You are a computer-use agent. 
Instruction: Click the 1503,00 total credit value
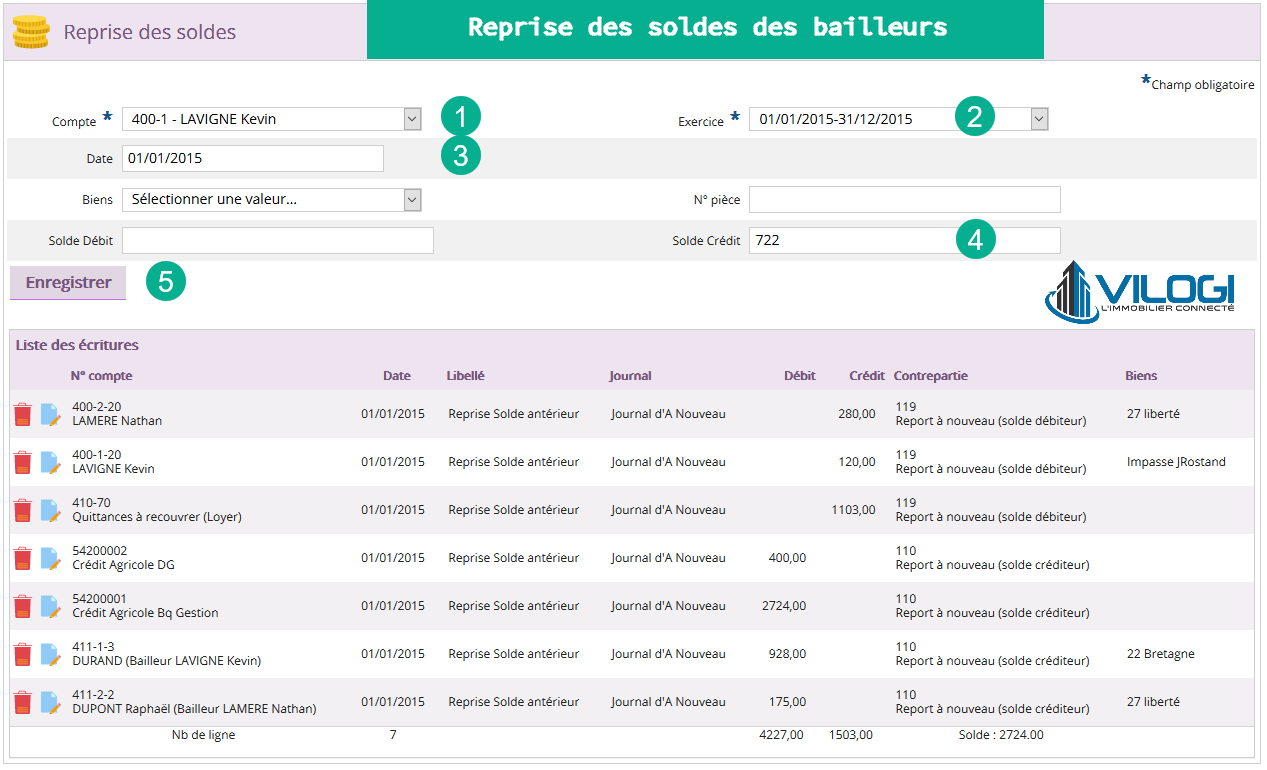pos(851,734)
